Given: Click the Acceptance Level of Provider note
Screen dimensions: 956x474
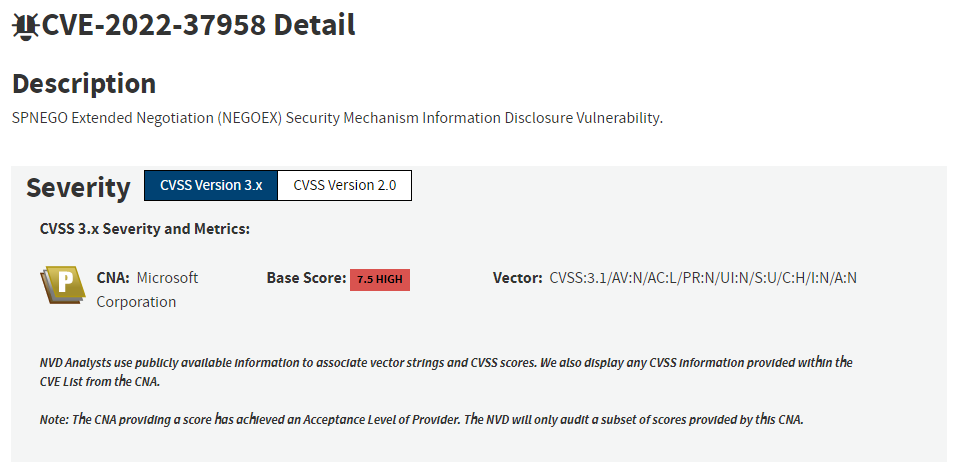Looking at the screenshot, I should (421, 419).
